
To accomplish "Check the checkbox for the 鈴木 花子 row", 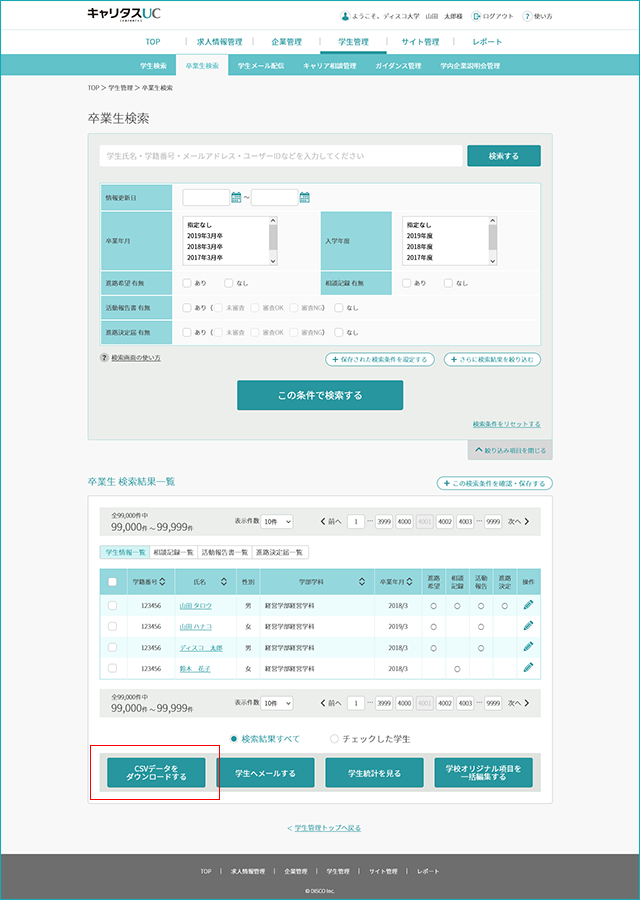I will click(x=113, y=668).
